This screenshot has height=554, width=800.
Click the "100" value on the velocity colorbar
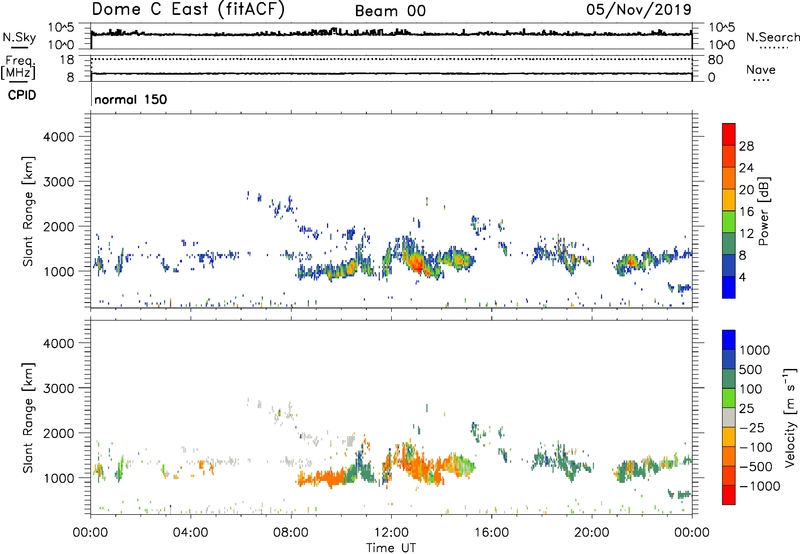pyautogui.click(x=750, y=389)
